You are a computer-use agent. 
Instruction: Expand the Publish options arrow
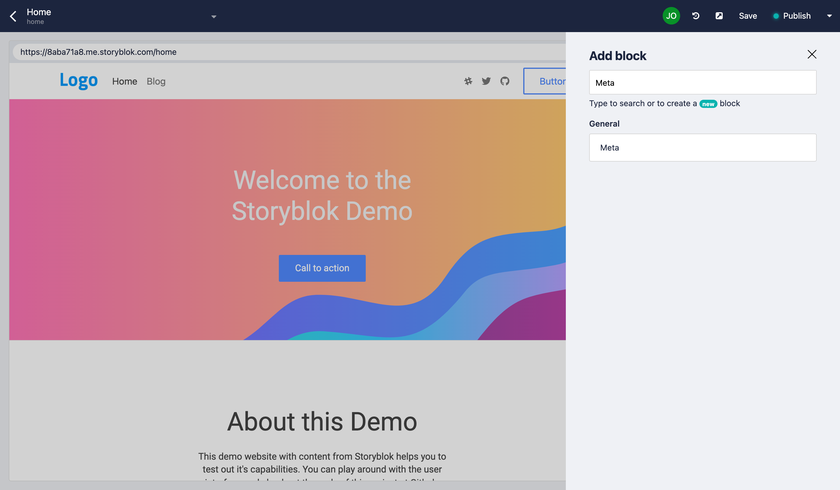pos(829,16)
